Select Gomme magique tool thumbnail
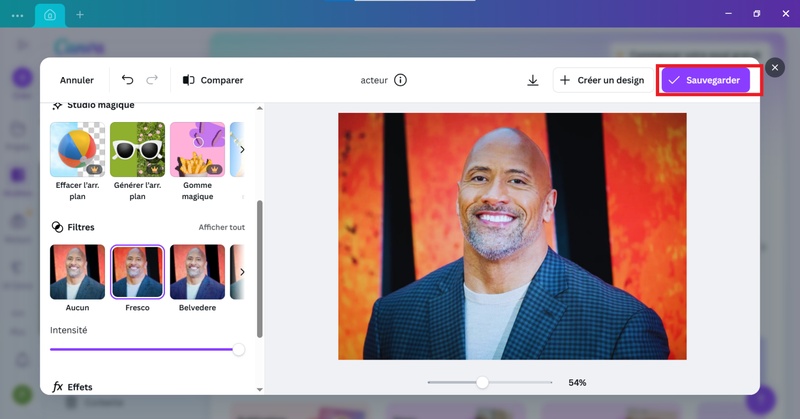This screenshot has width=800, height=419. [197, 150]
